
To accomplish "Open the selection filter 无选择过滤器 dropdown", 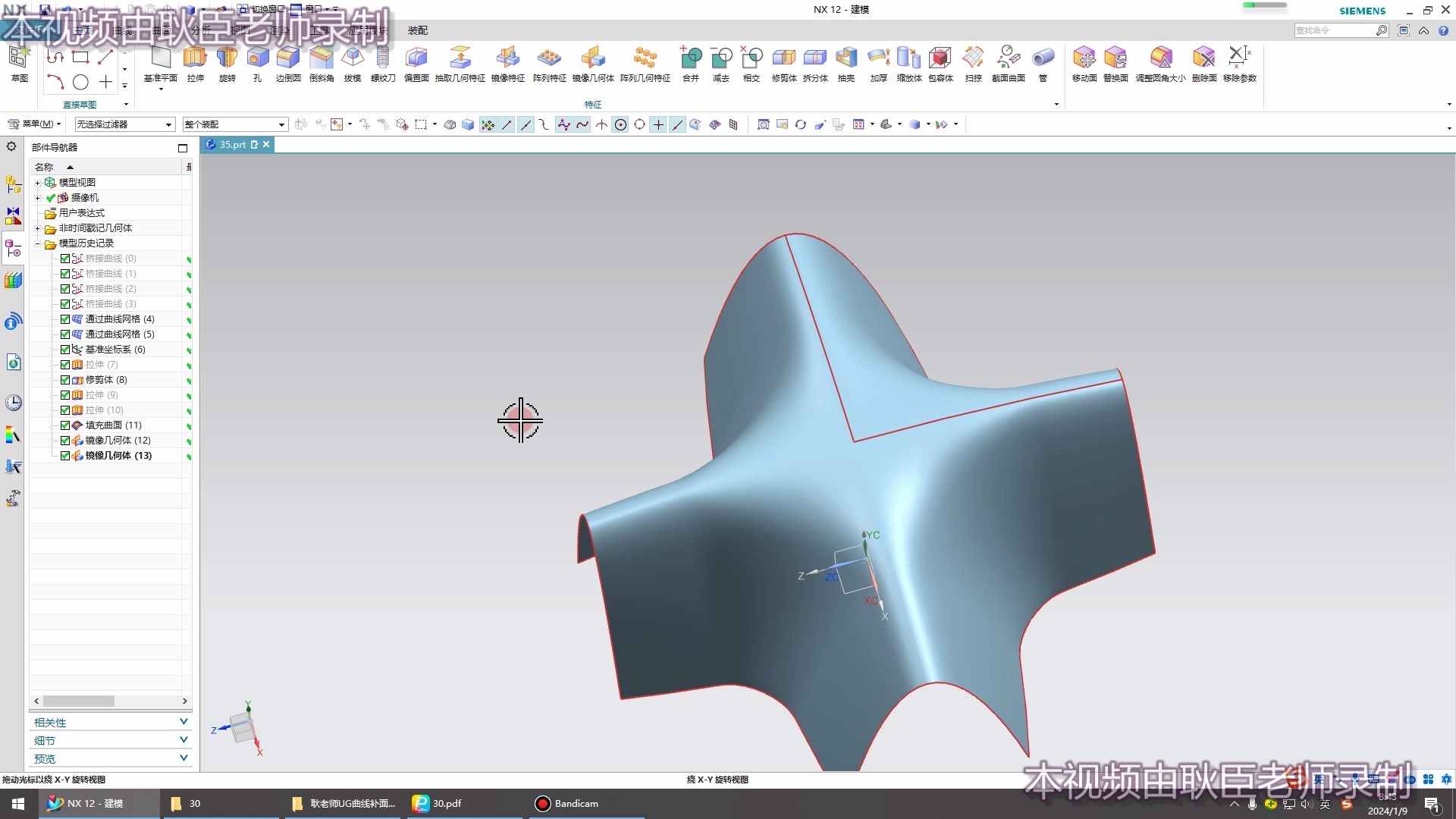I will pos(125,124).
